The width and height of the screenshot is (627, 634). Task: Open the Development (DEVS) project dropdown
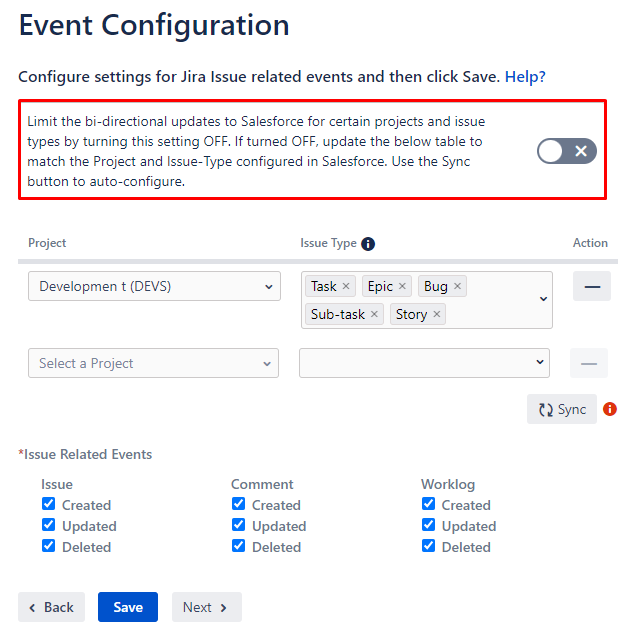coord(154,286)
